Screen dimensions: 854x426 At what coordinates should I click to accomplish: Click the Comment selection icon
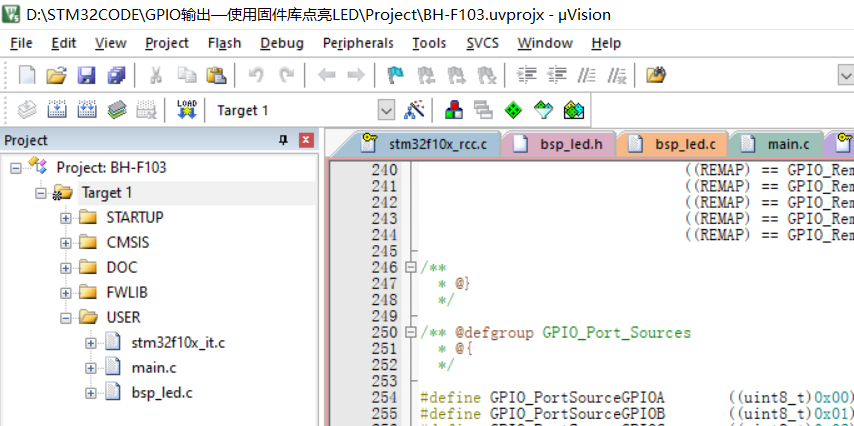[x=587, y=75]
